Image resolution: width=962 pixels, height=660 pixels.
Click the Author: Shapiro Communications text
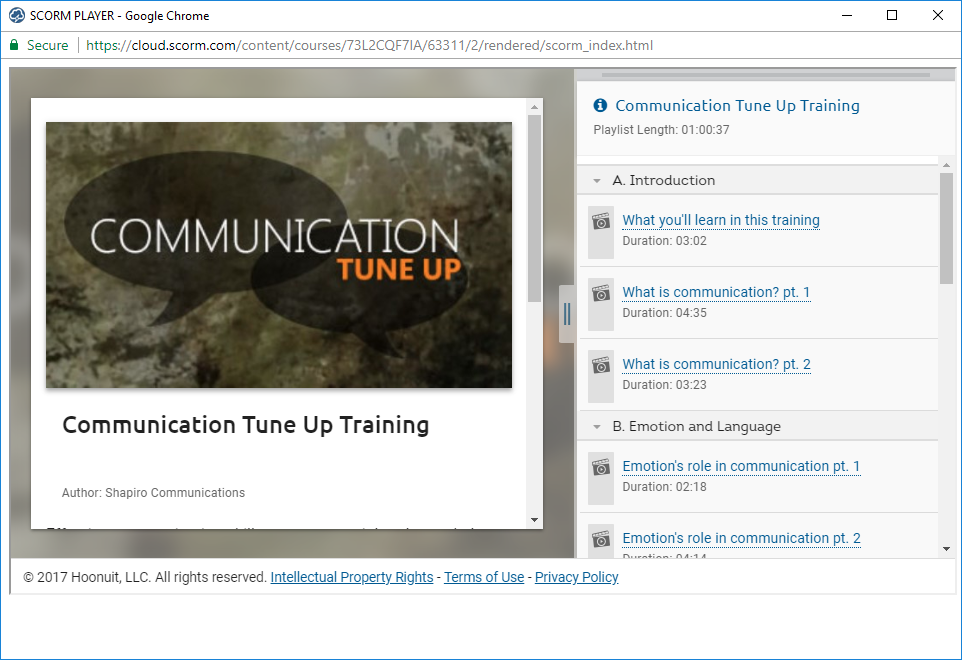tap(153, 493)
